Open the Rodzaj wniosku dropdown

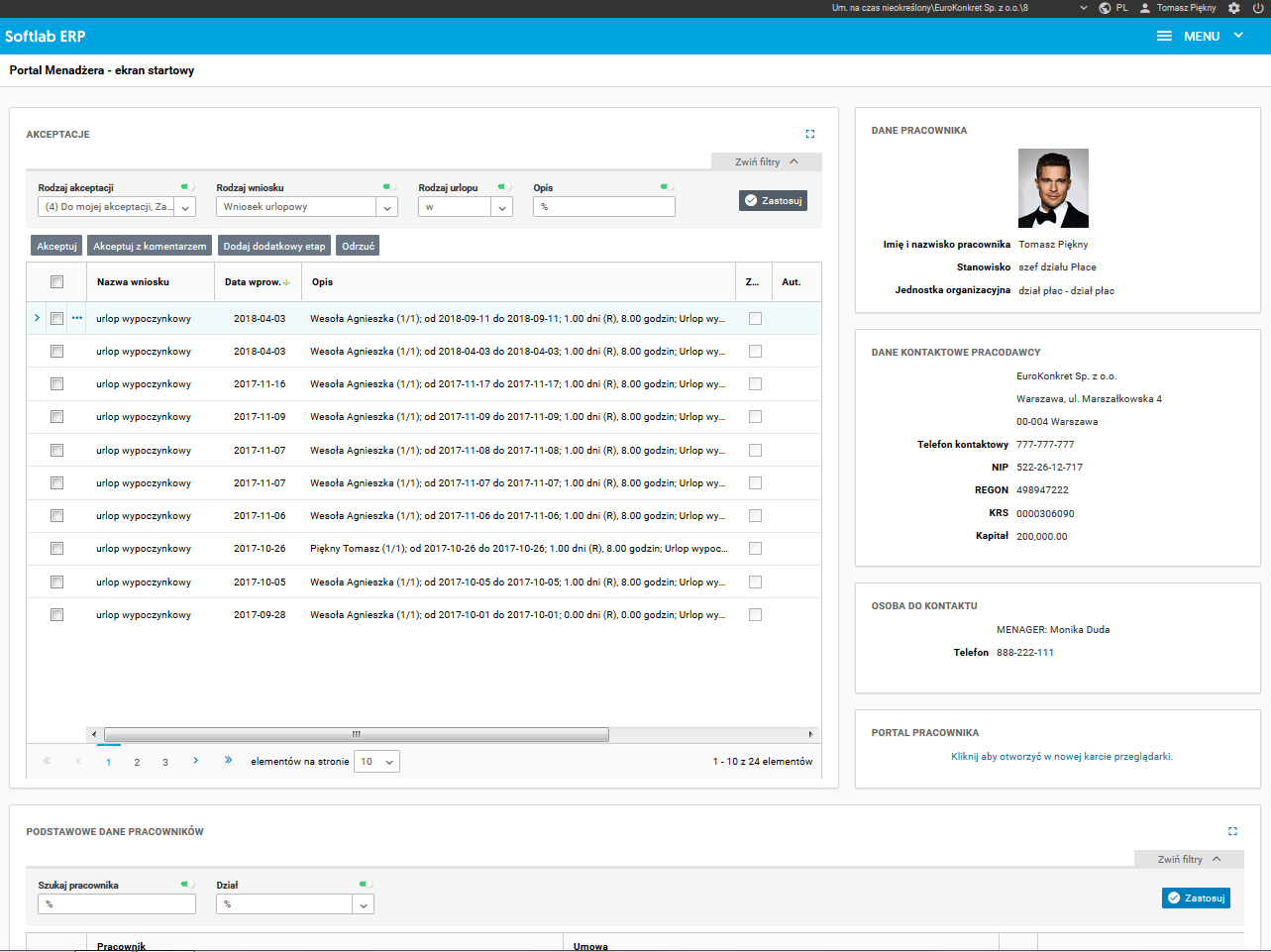click(387, 207)
